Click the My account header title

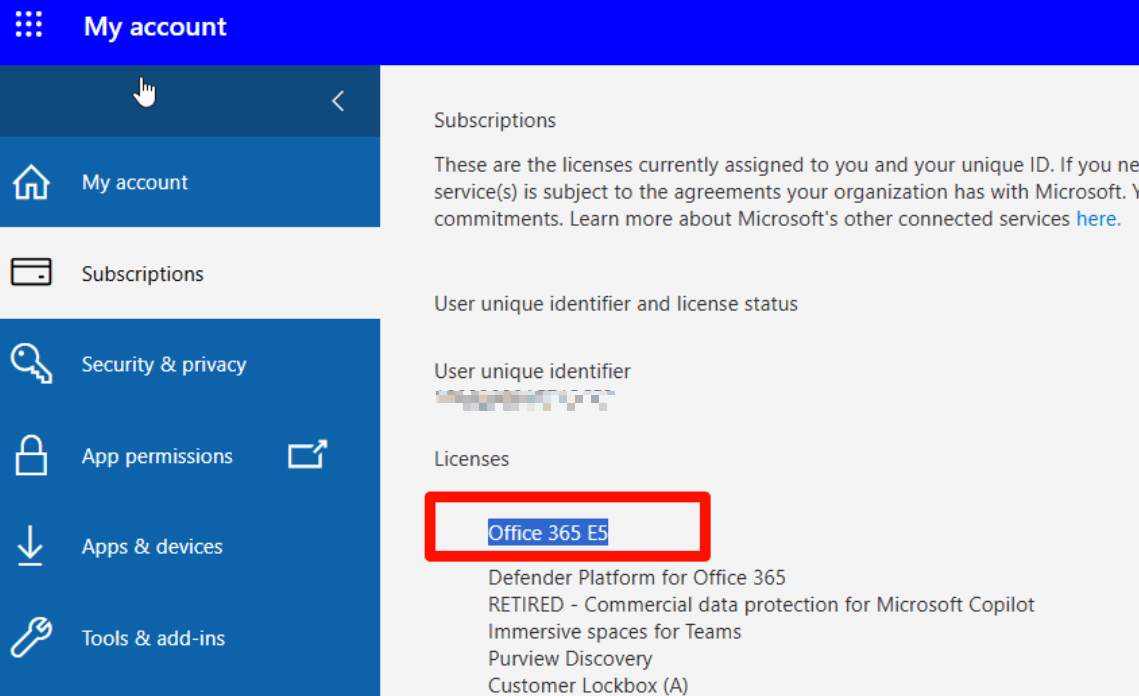pyautogui.click(x=155, y=27)
